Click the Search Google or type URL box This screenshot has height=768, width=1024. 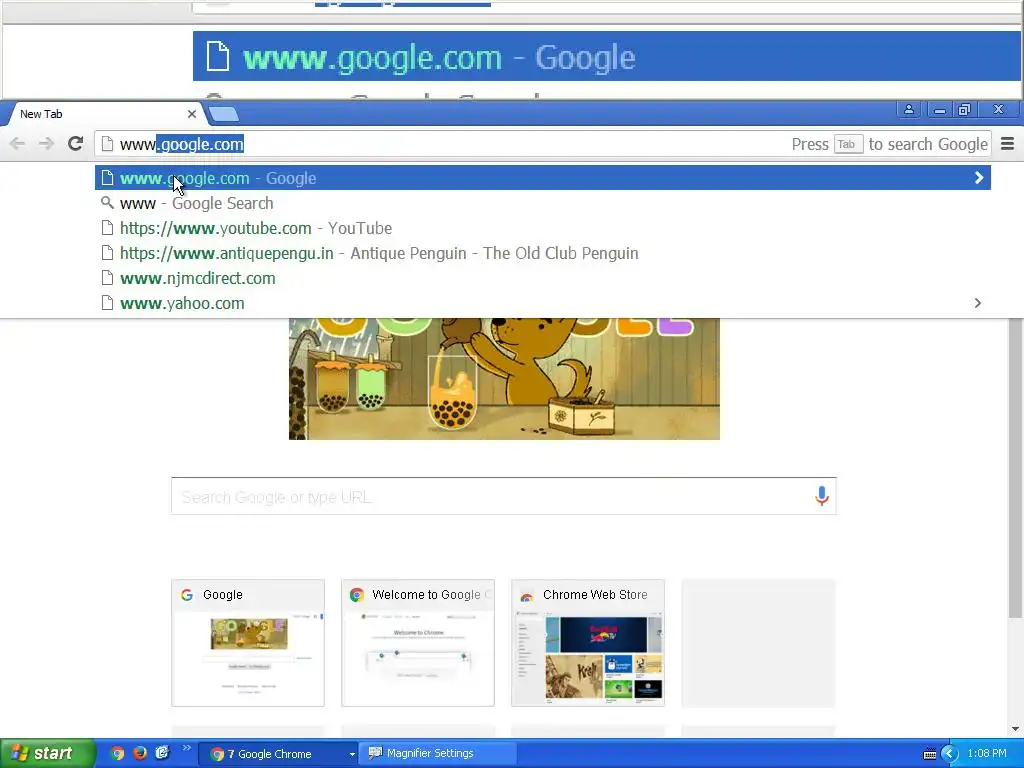504,496
